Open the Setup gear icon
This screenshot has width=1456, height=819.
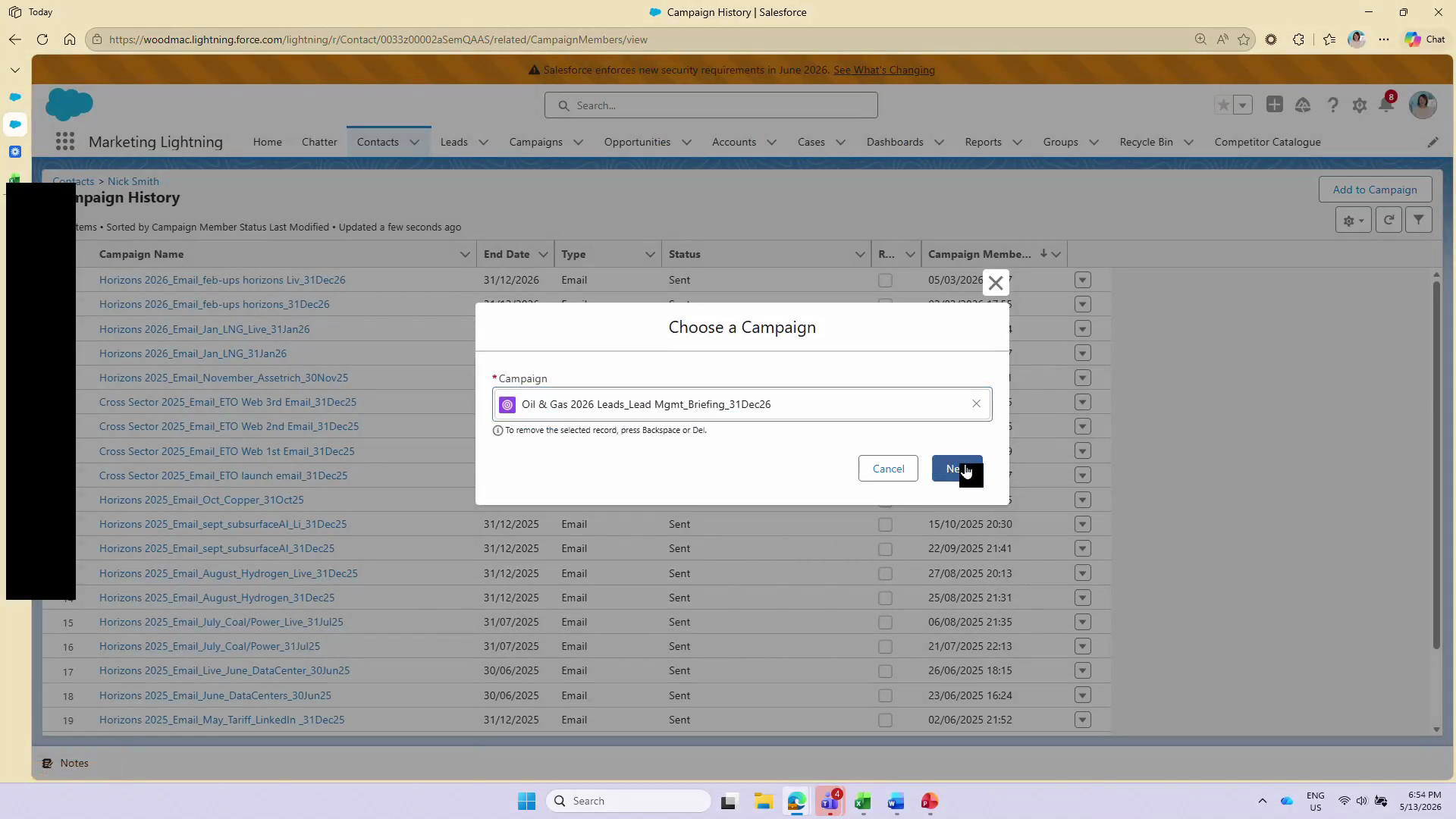click(x=1360, y=105)
